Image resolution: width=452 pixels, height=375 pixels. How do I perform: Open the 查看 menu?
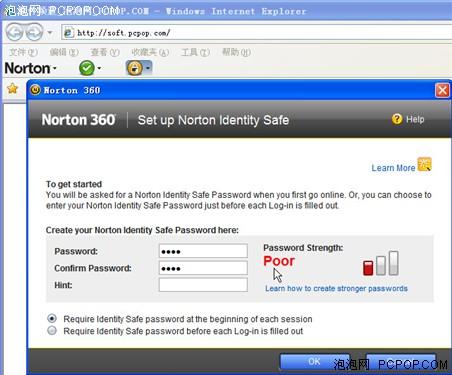point(105,52)
